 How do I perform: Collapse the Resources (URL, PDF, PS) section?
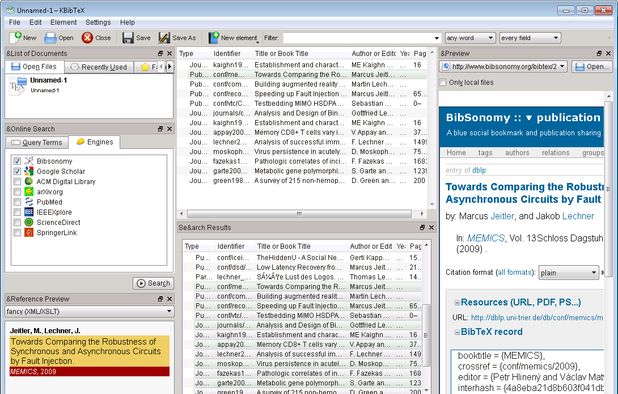tap(457, 303)
